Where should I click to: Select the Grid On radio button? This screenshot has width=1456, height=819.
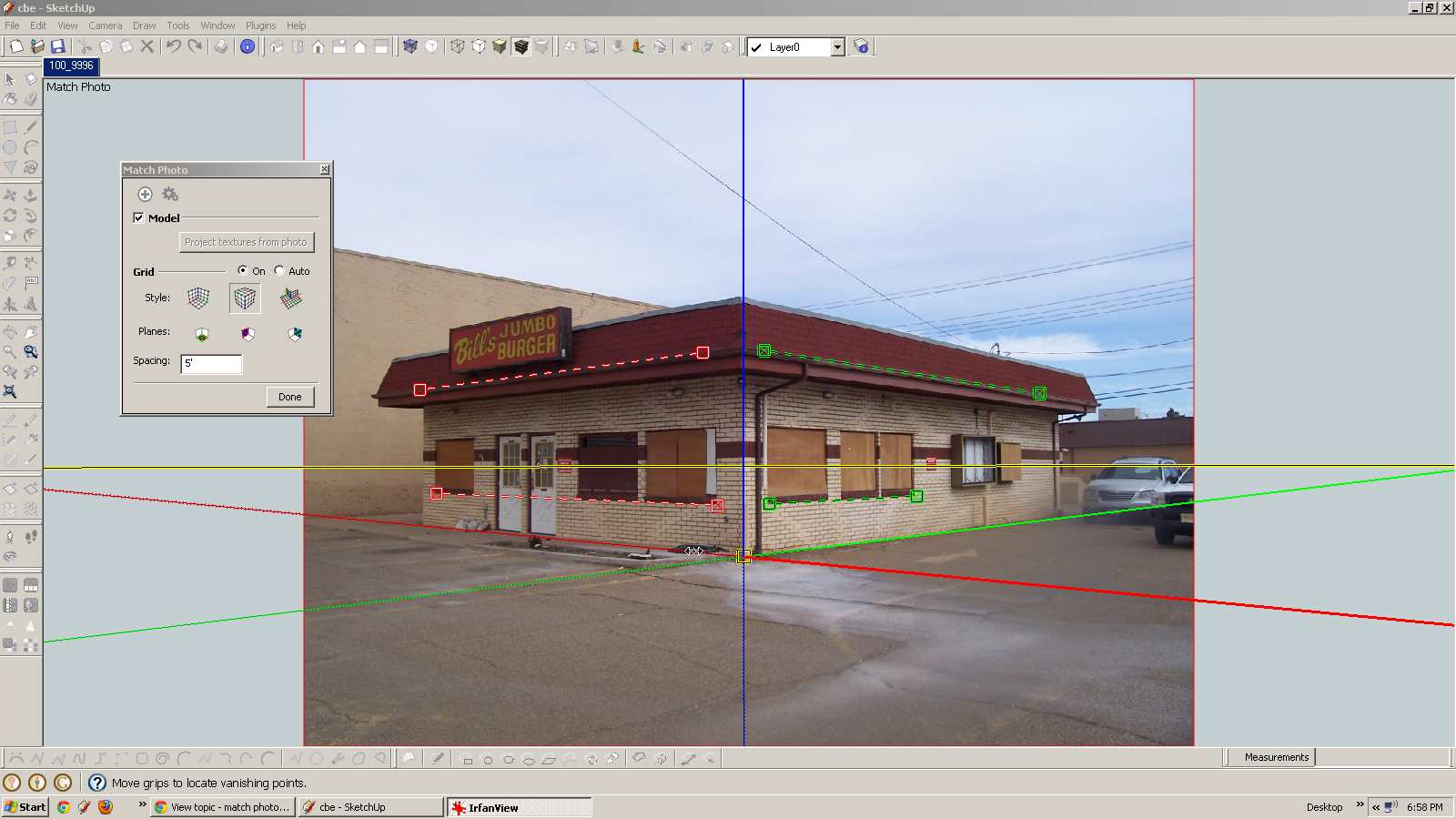click(x=242, y=270)
